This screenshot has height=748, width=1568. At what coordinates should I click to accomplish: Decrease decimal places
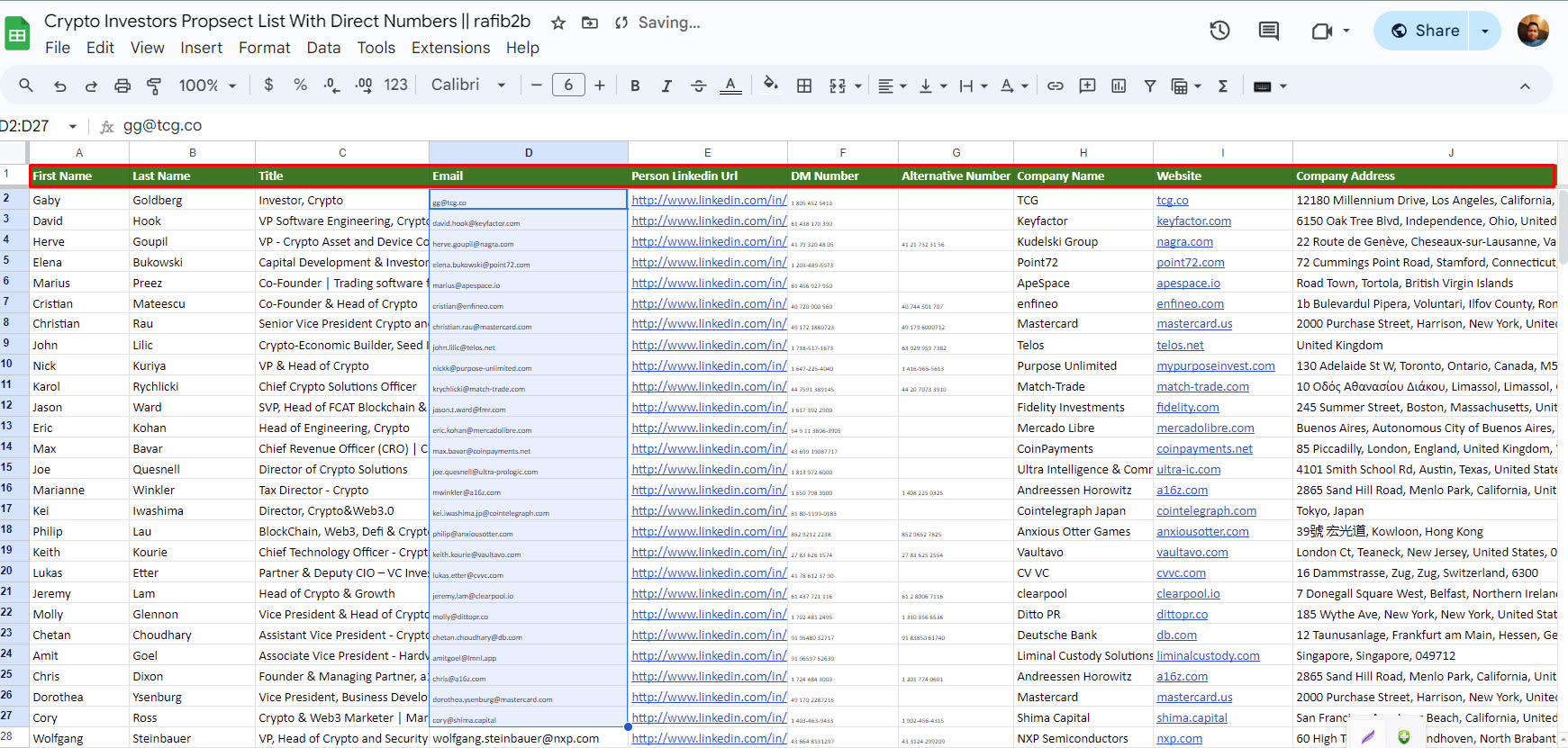(331, 86)
